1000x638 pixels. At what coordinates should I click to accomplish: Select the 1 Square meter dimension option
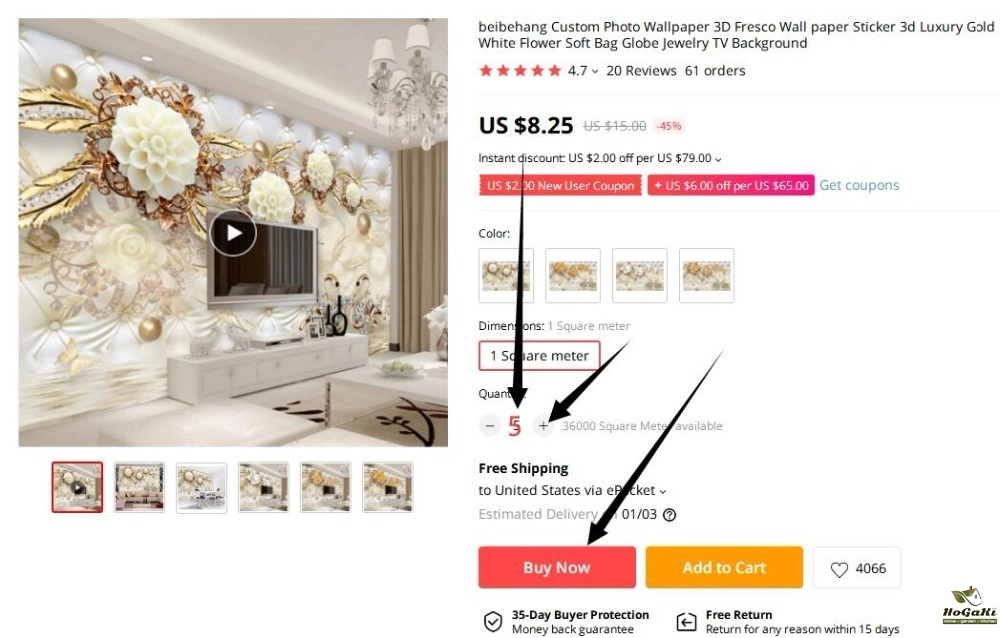(539, 356)
